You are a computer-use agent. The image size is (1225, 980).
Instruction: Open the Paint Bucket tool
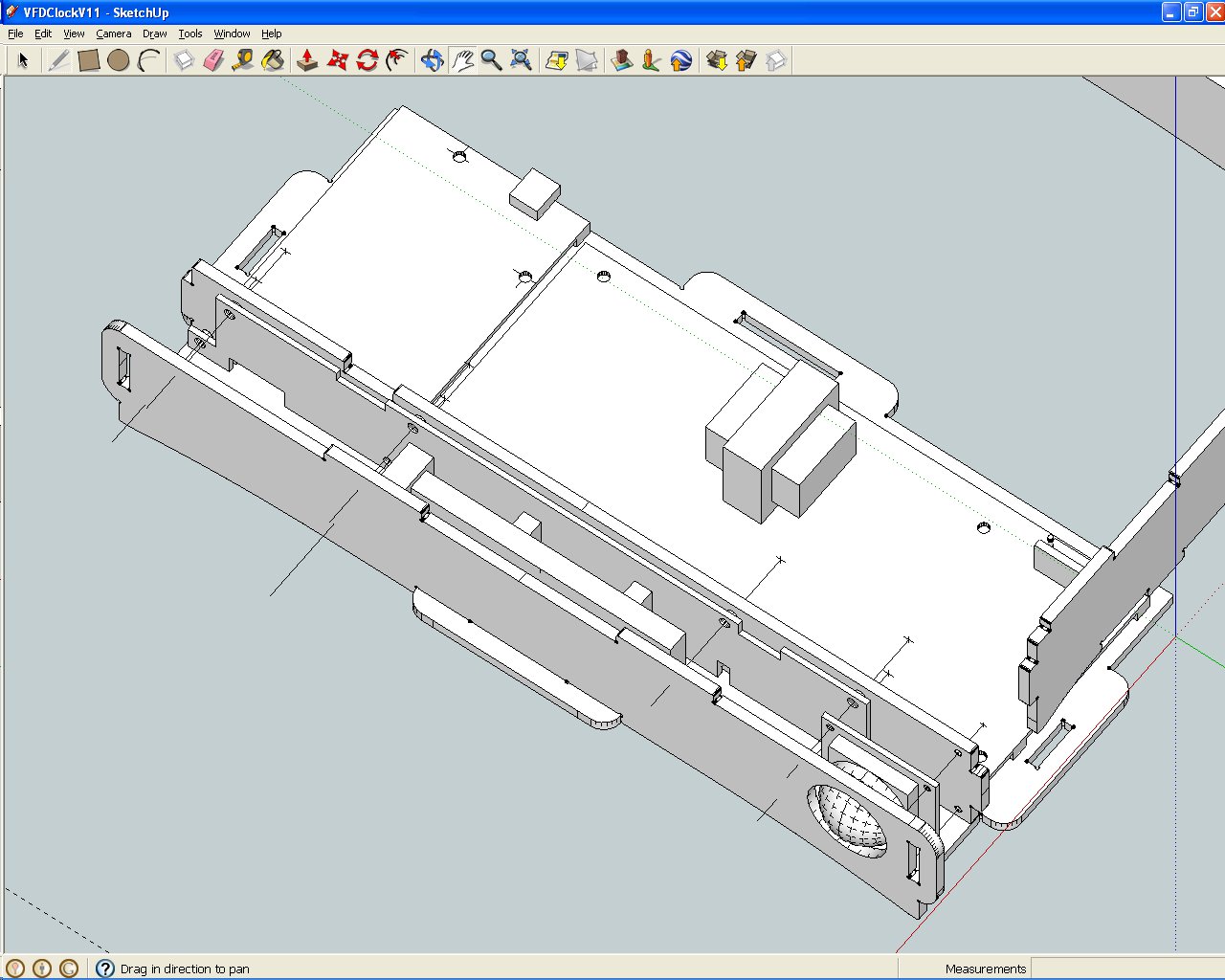273,59
